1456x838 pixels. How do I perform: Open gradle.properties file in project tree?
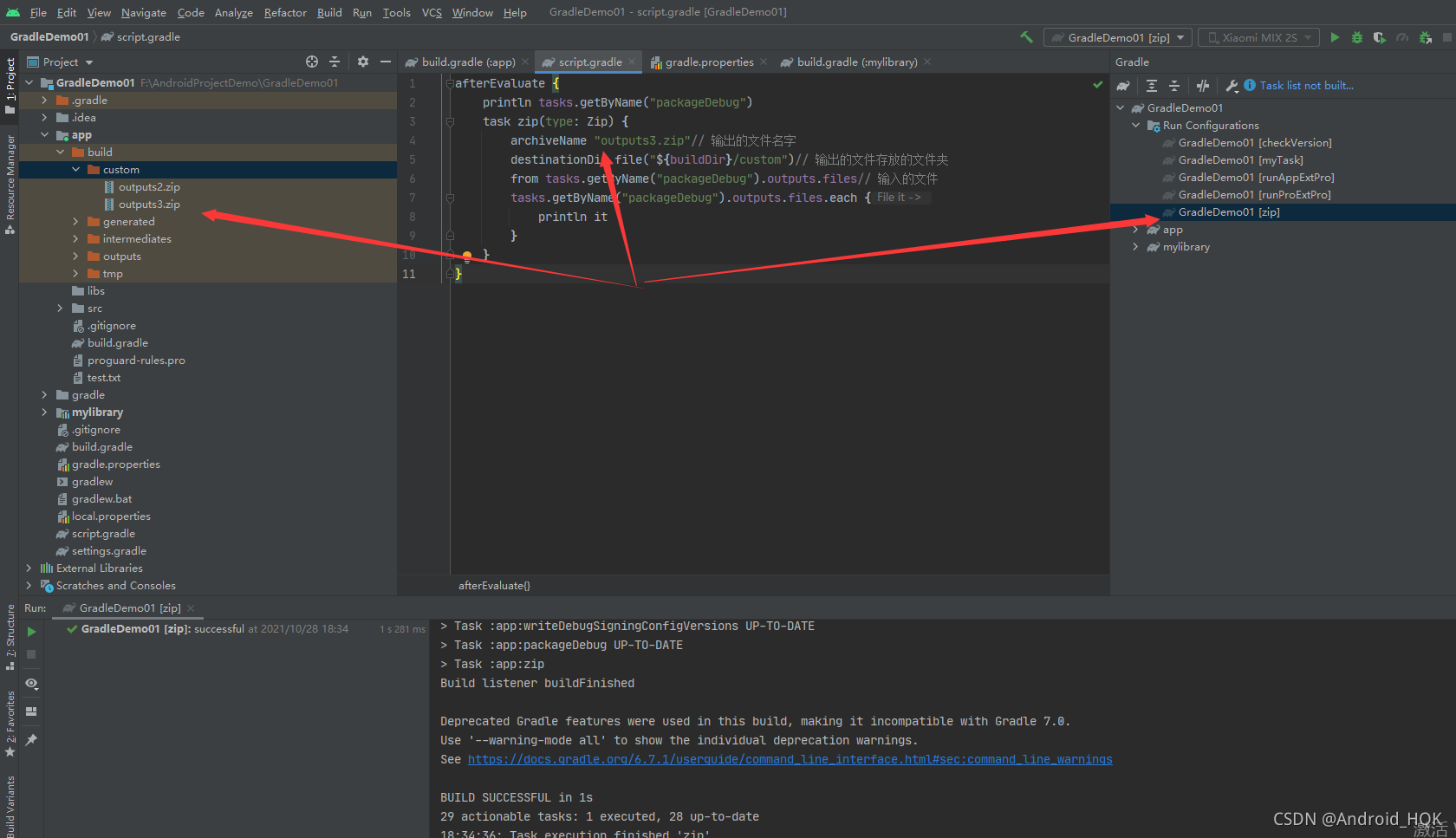115,464
